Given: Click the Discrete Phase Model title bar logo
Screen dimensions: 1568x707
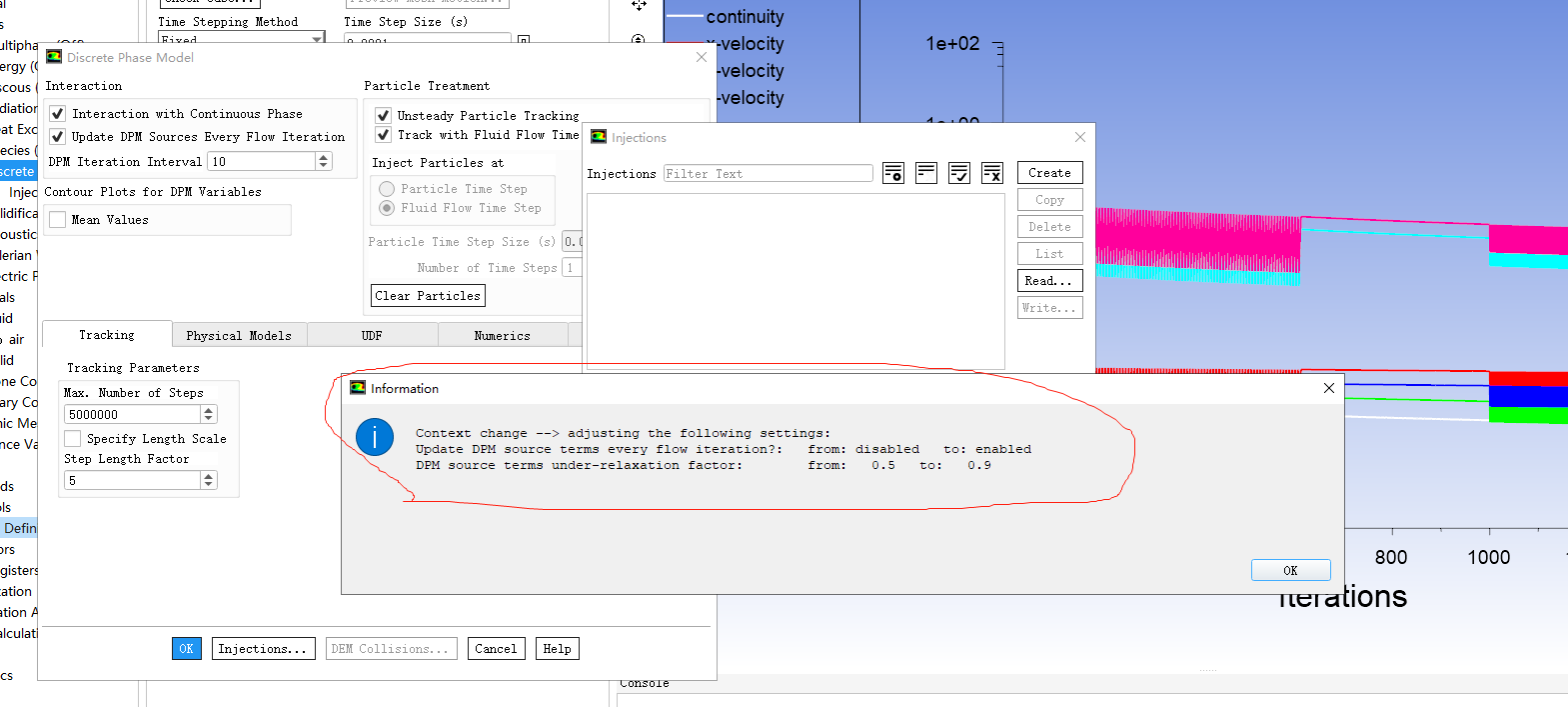Looking at the screenshot, I should (x=54, y=57).
